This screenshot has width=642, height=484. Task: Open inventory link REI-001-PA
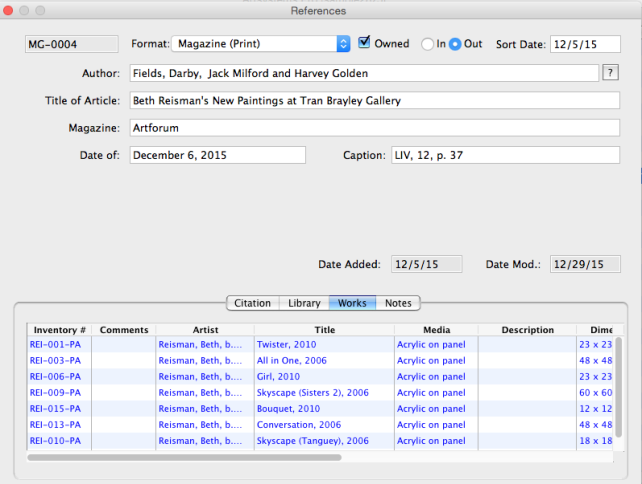coord(55,343)
